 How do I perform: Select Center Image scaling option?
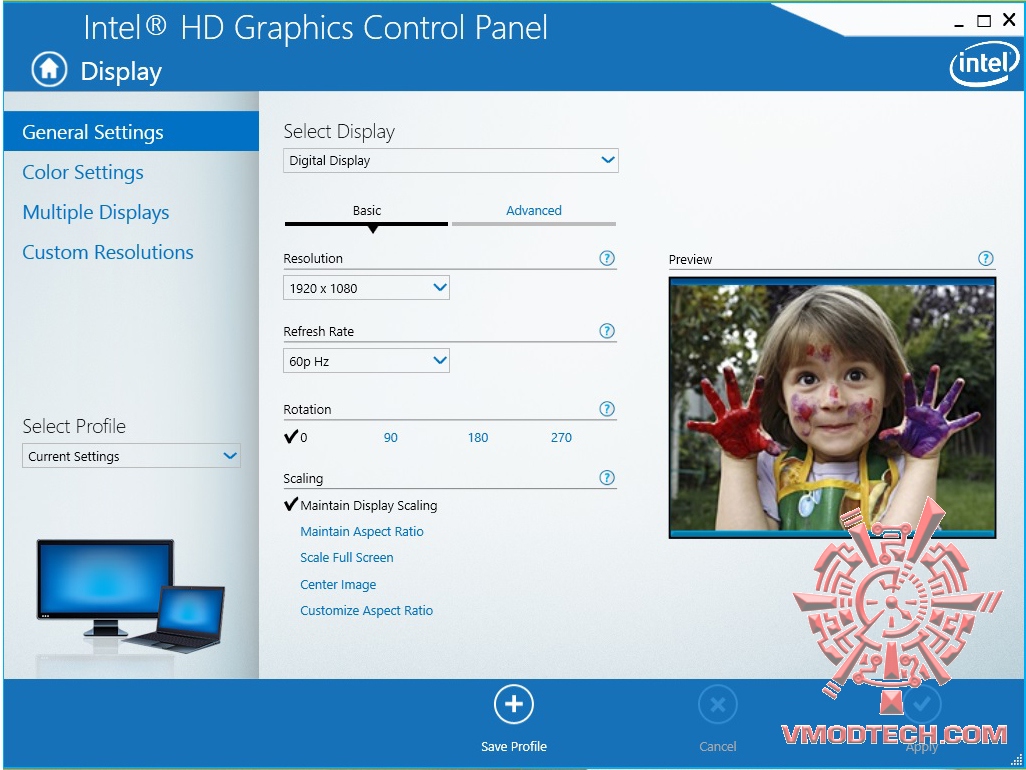pos(338,585)
